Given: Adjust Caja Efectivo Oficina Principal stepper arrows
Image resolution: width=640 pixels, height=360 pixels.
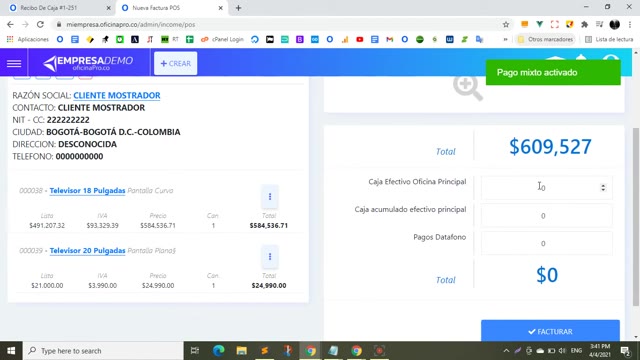Looking at the screenshot, I should coord(603,187).
